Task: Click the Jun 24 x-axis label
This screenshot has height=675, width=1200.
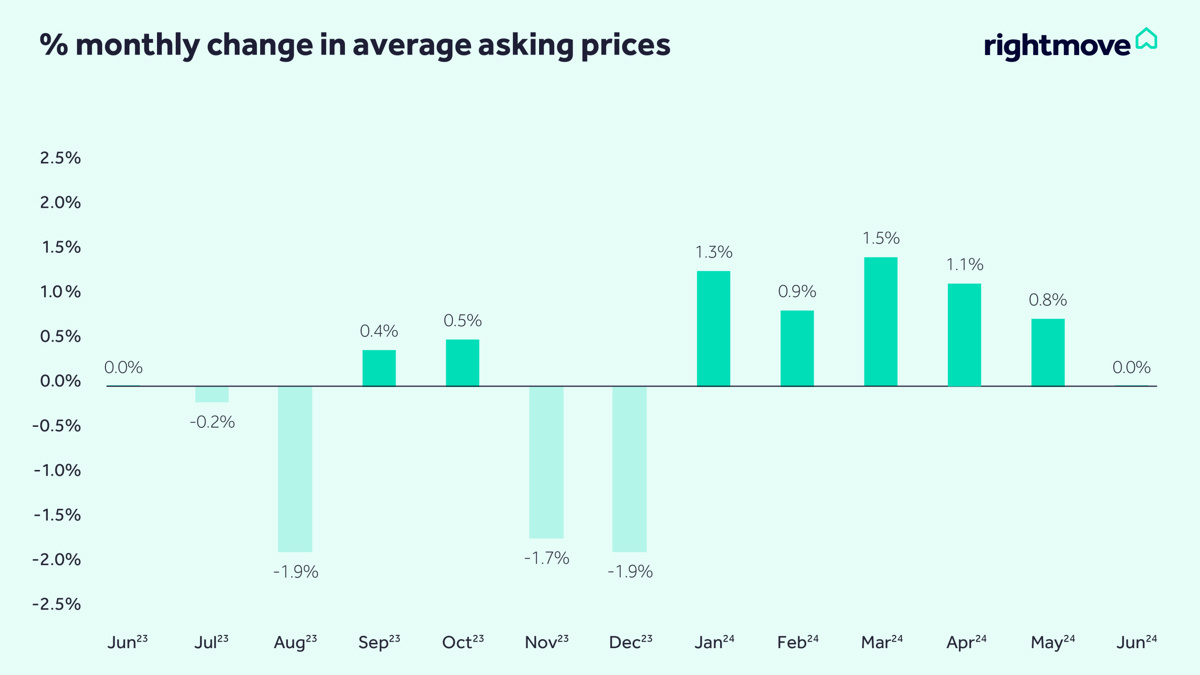Action: pos(1136,642)
